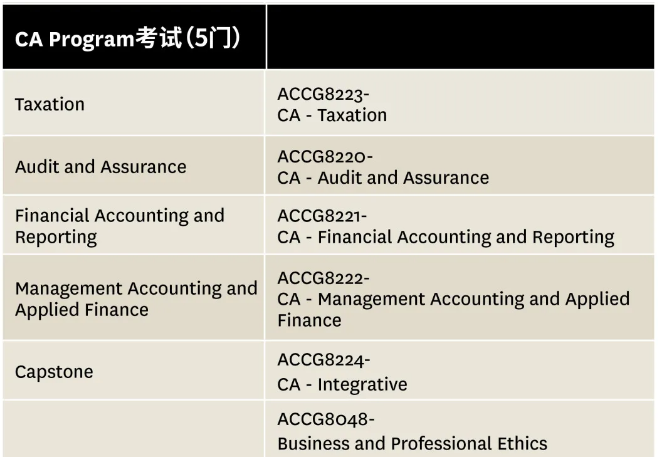This screenshot has height=458, width=658.
Task: Click Management Accounting and Applied Finance row label
Action: pos(136,299)
